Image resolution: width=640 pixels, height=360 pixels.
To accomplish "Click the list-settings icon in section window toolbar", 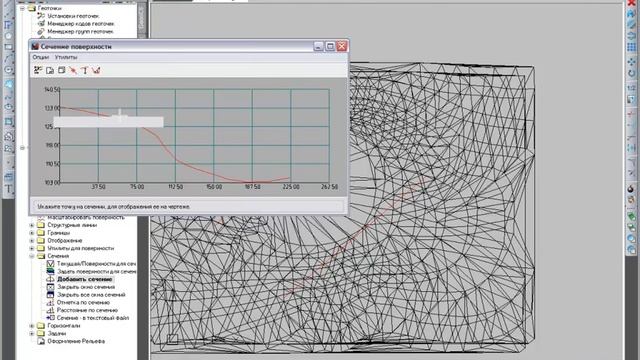I will [38, 70].
